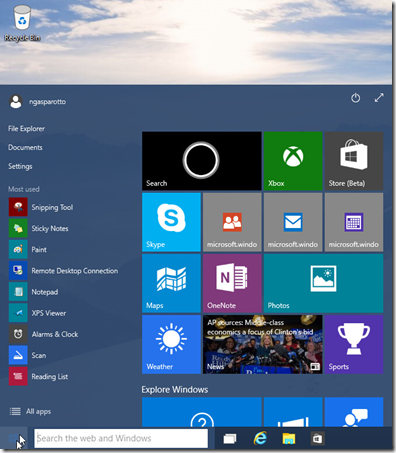Open the Store (Beta) tile
The height and width of the screenshot is (453, 396).
[354, 161]
